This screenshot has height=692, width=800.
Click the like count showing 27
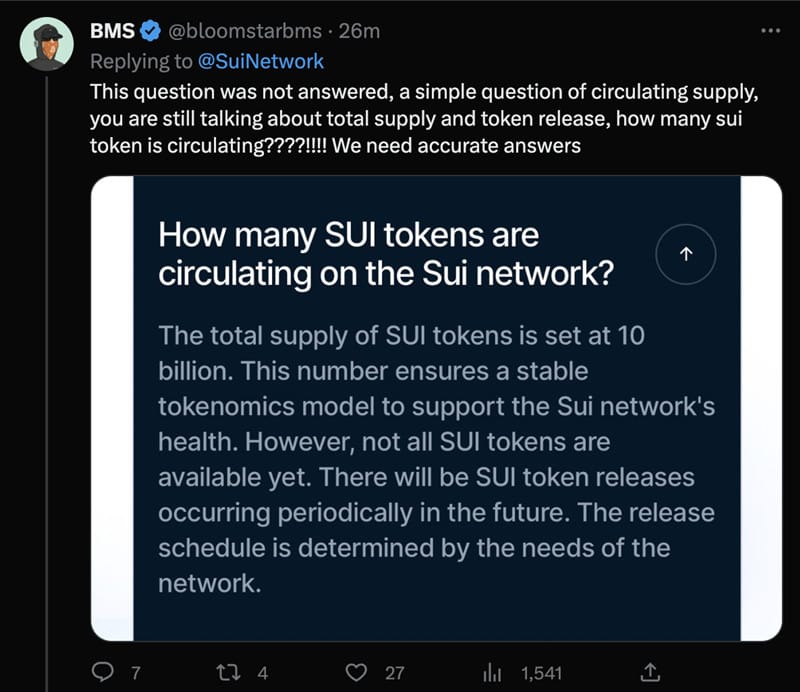click(x=394, y=673)
